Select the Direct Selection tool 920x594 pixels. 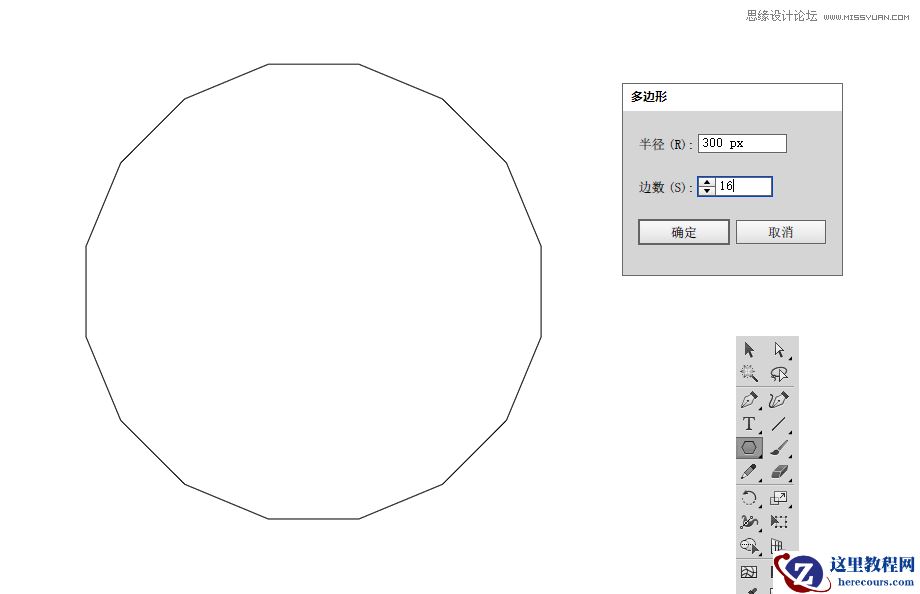(779, 349)
